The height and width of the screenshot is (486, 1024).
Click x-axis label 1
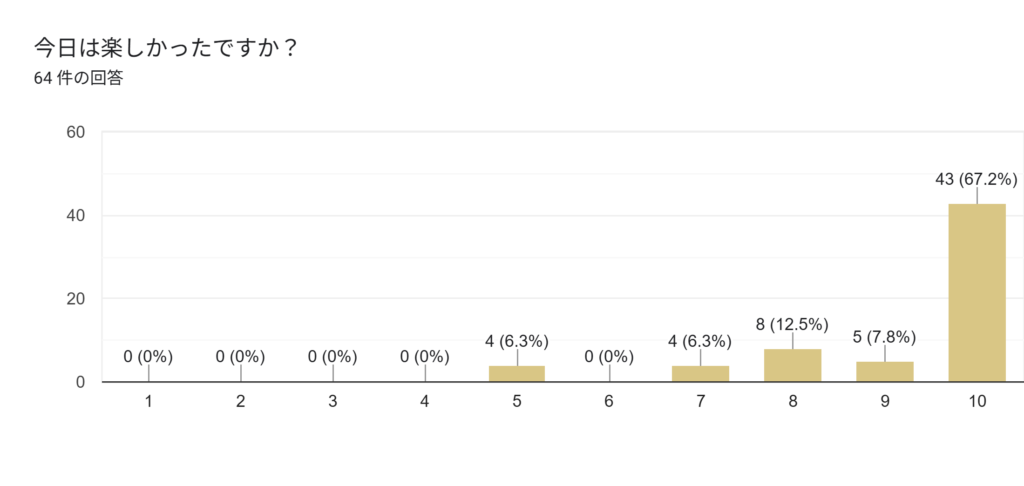click(x=148, y=401)
